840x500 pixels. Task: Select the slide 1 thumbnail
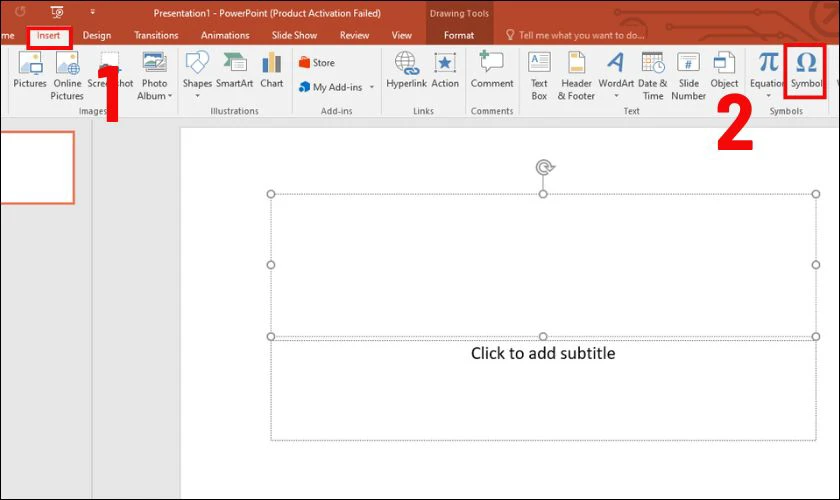(37, 168)
